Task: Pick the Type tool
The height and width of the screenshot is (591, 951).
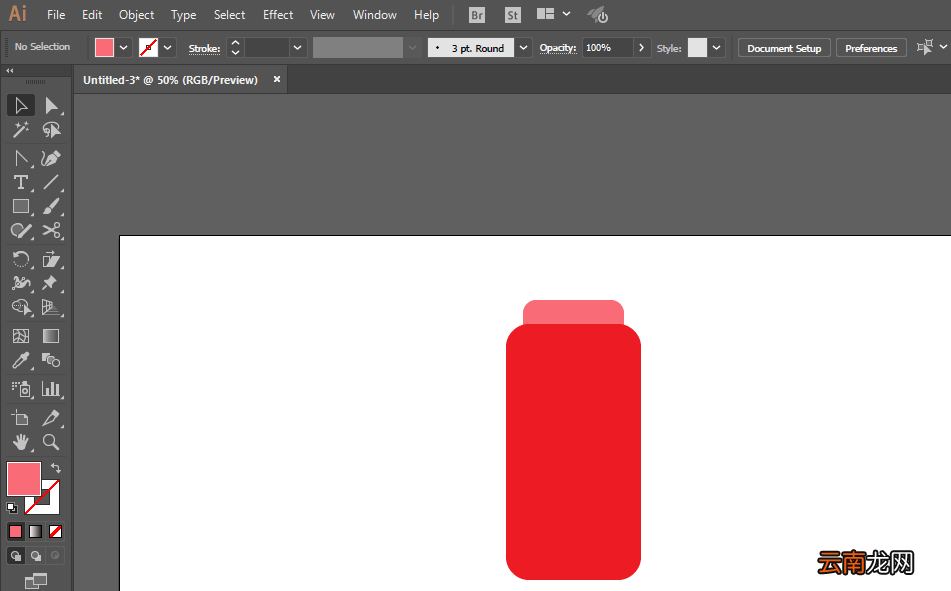Action: 21,182
